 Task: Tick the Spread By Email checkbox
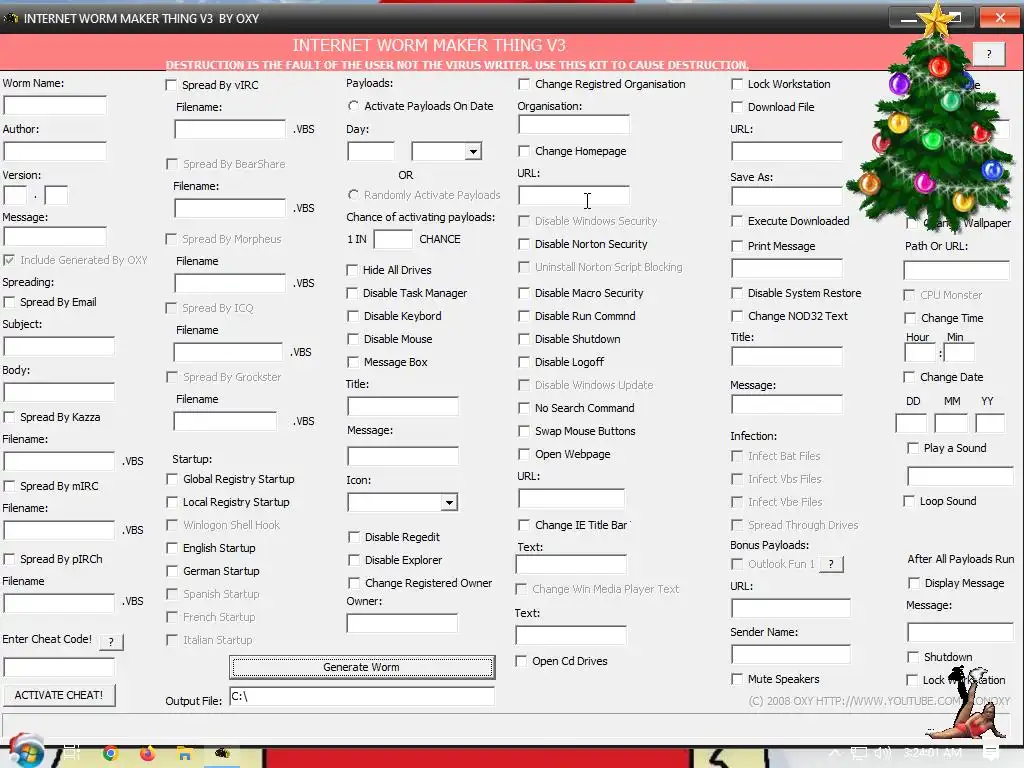9,302
